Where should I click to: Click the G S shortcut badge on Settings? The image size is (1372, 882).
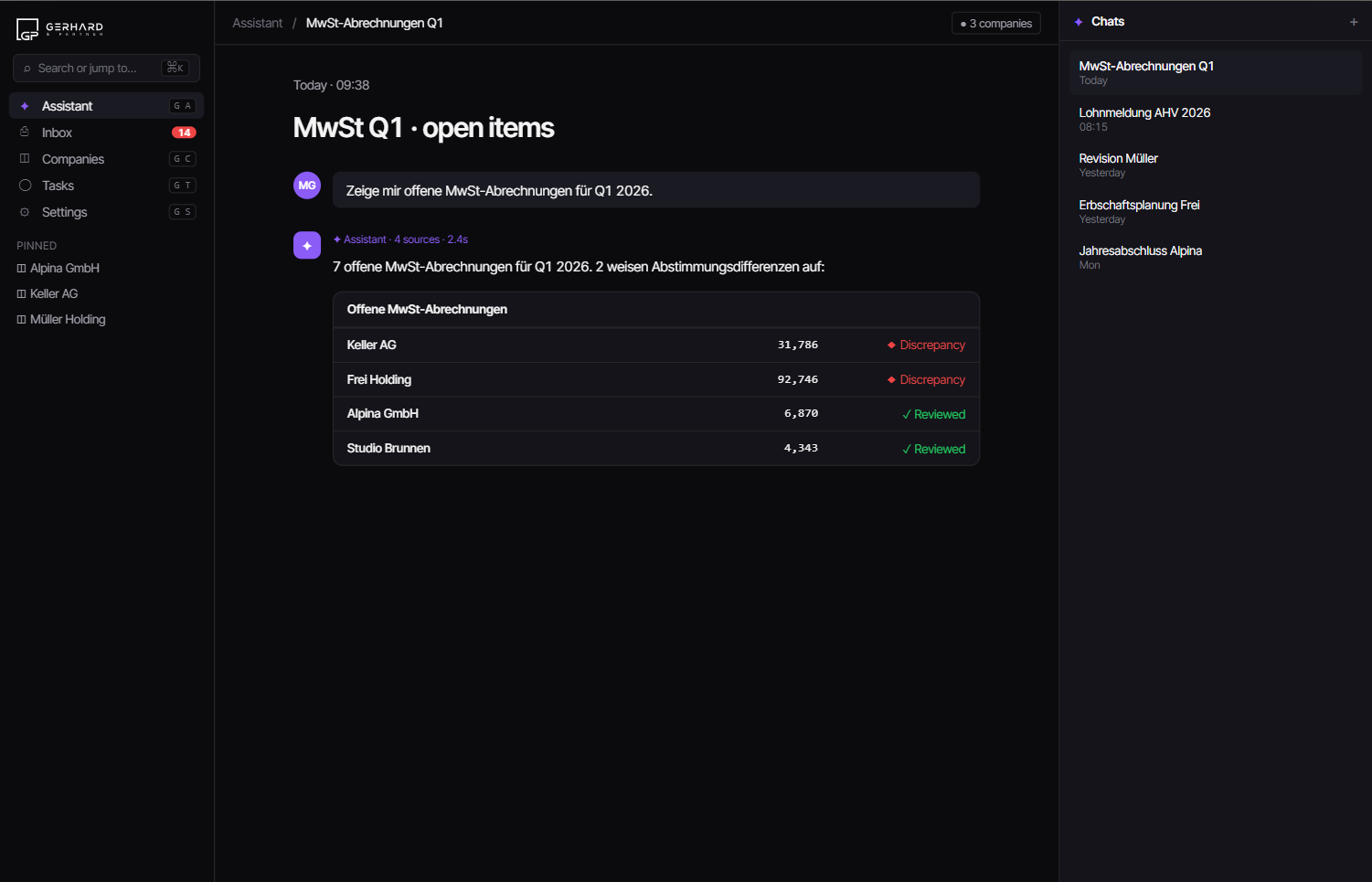pyautogui.click(x=183, y=212)
